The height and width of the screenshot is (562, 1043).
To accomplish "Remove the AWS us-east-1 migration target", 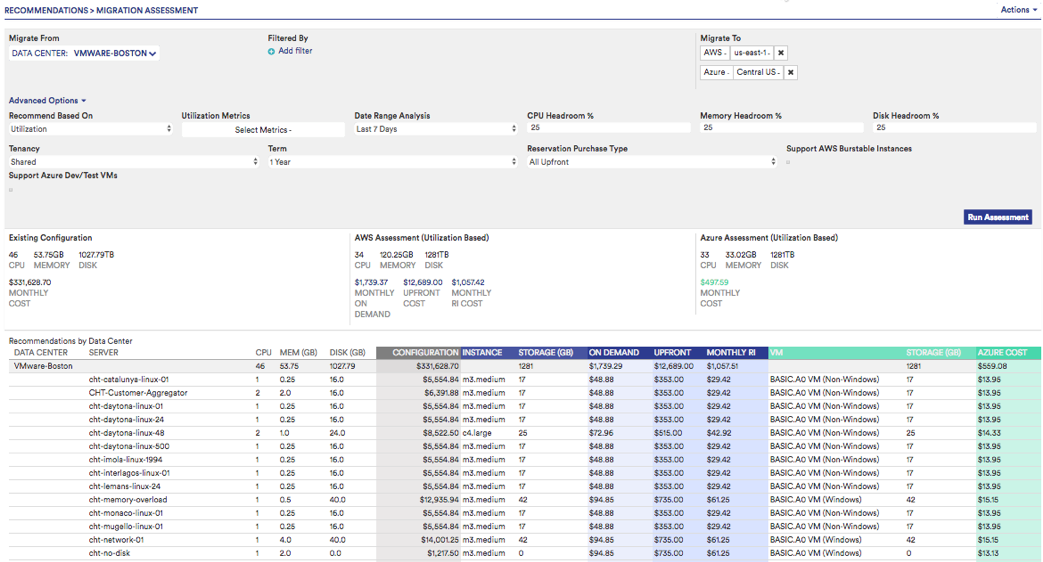I will [x=781, y=53].
